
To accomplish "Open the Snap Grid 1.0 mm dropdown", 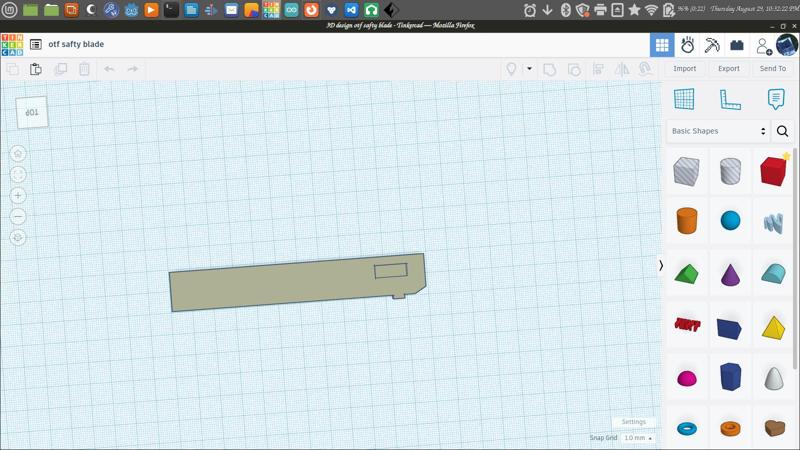I will pos(638,438).
